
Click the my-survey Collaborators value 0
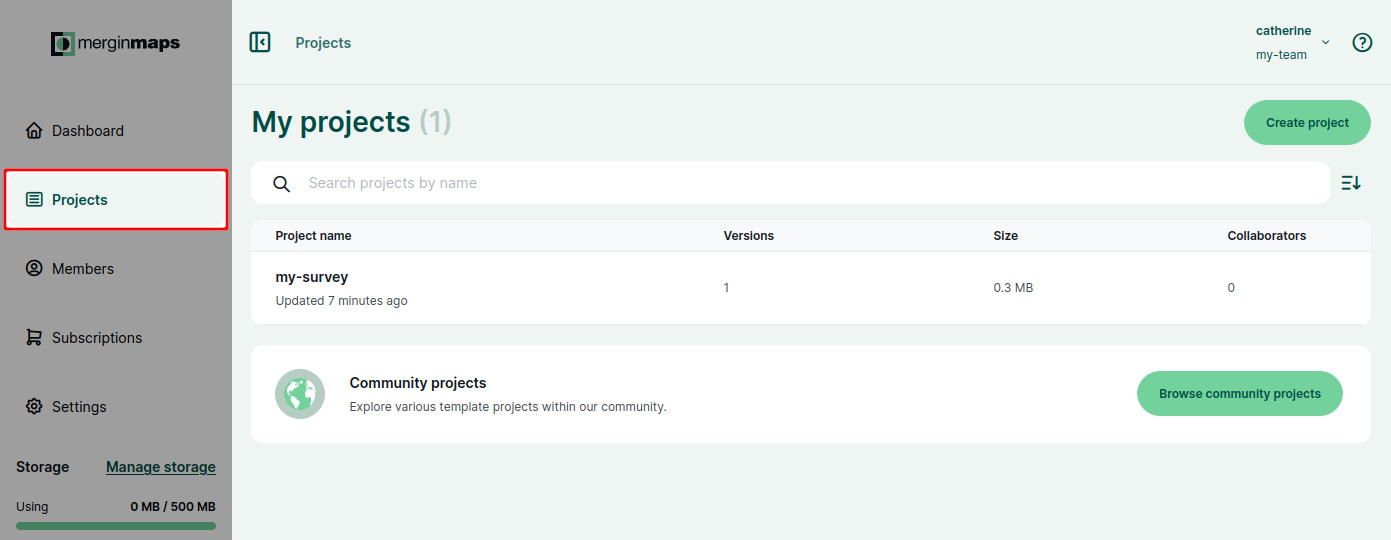(1231, 288)
